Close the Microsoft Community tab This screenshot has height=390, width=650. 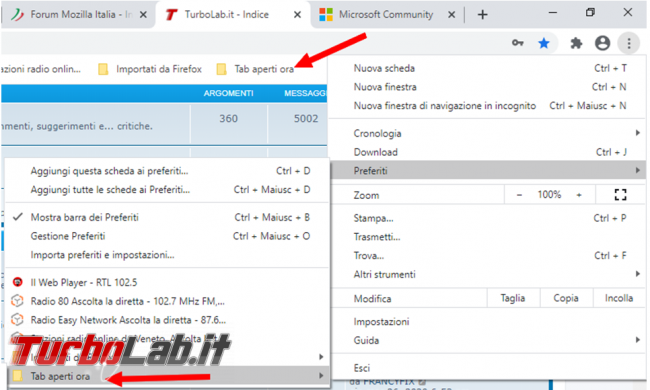pyautogui.click(x=451, y=15)
